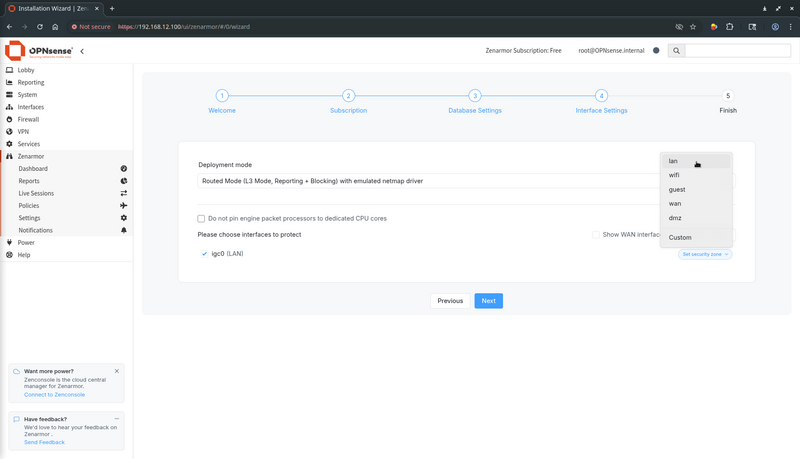800x459 pixels.
Task: Click the OPNsense logo
Action: pos(39,50)
